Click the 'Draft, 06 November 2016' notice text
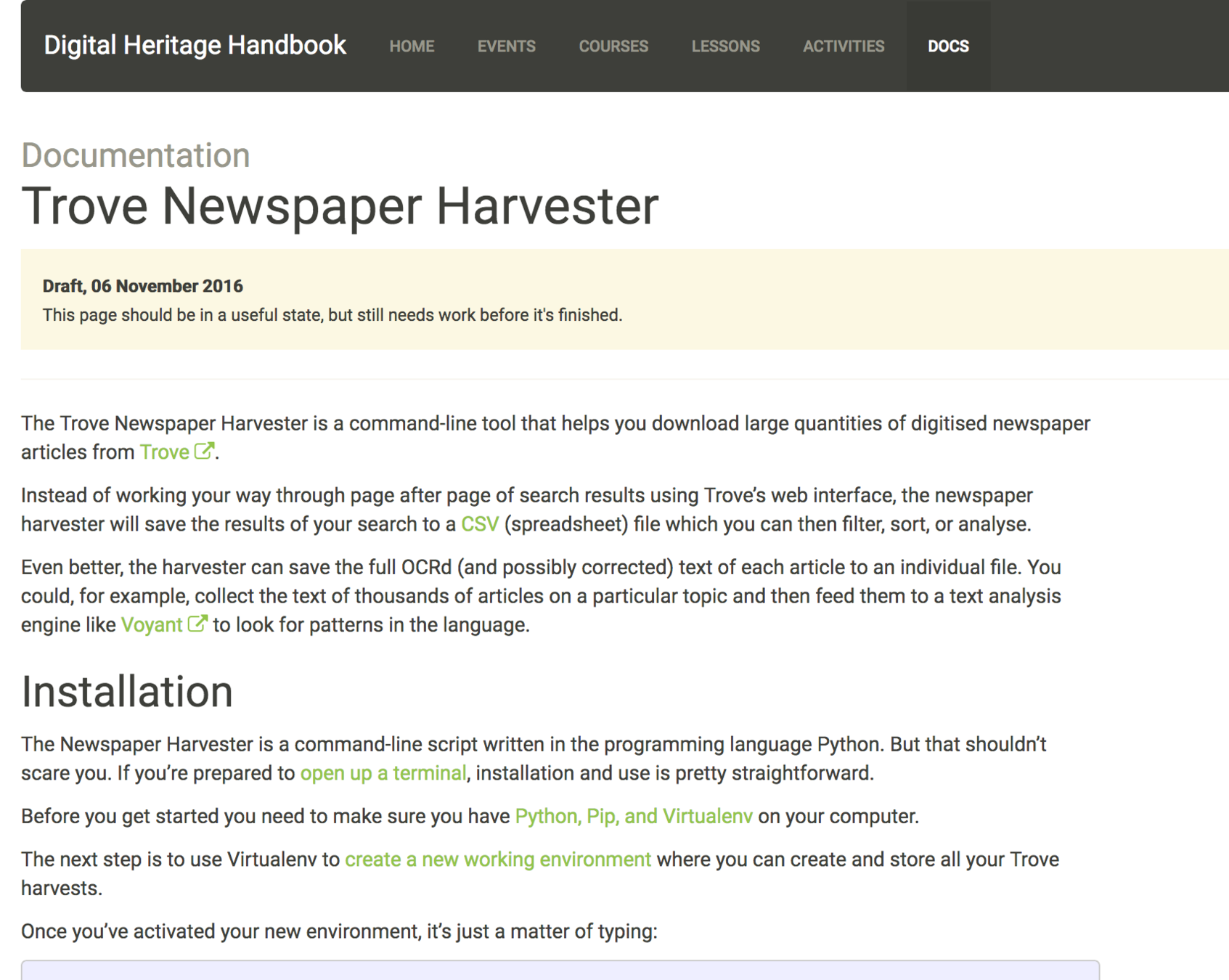The height and width of the screenshot is (980, 1229). (143, 286)
